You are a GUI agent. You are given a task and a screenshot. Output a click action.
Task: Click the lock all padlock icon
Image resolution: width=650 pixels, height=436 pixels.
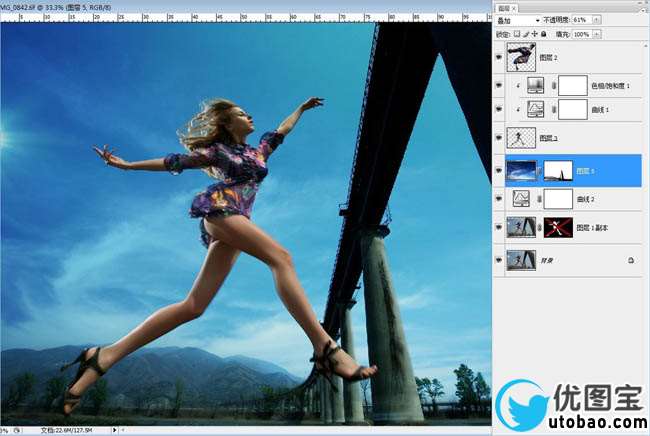[x=543, y=34]
